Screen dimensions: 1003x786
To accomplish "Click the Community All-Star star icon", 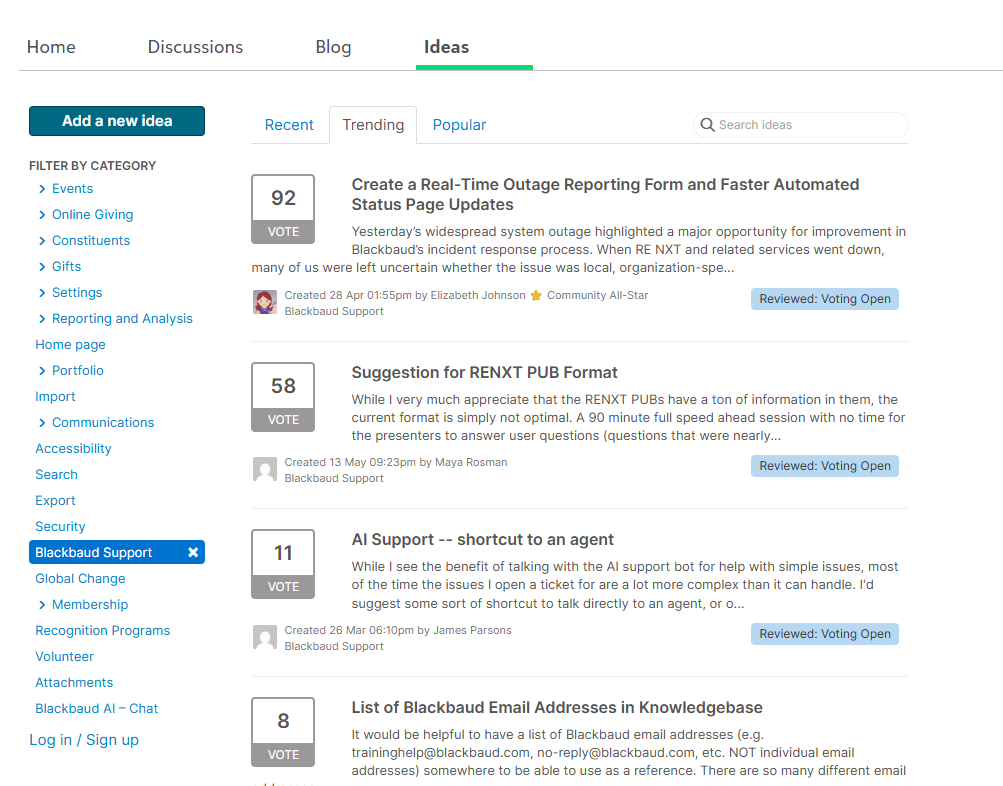I will pos(536,295).
